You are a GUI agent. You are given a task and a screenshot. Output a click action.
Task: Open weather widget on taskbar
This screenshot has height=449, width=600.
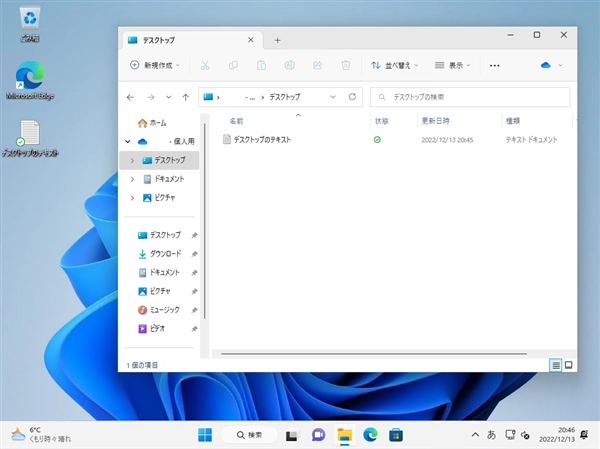click(41, 434)
